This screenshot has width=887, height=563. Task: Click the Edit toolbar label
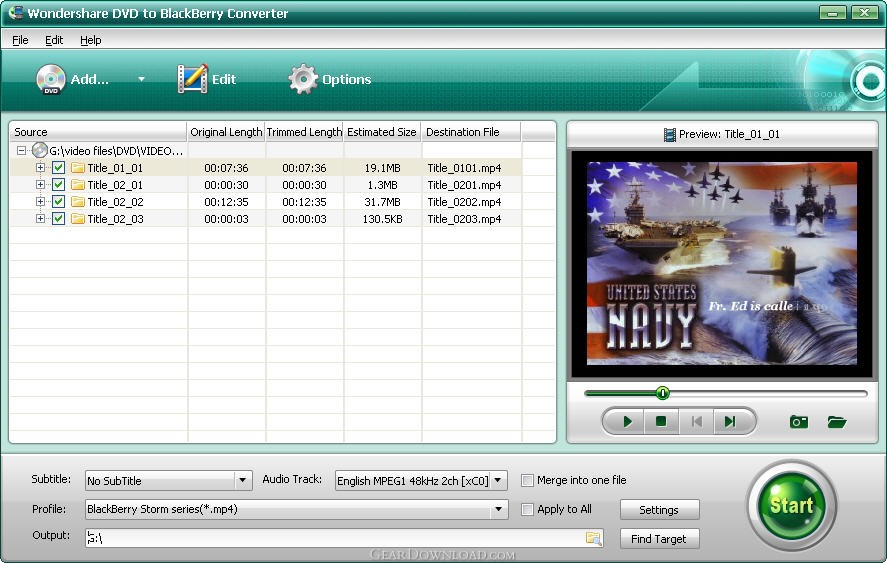coord(224,79)
